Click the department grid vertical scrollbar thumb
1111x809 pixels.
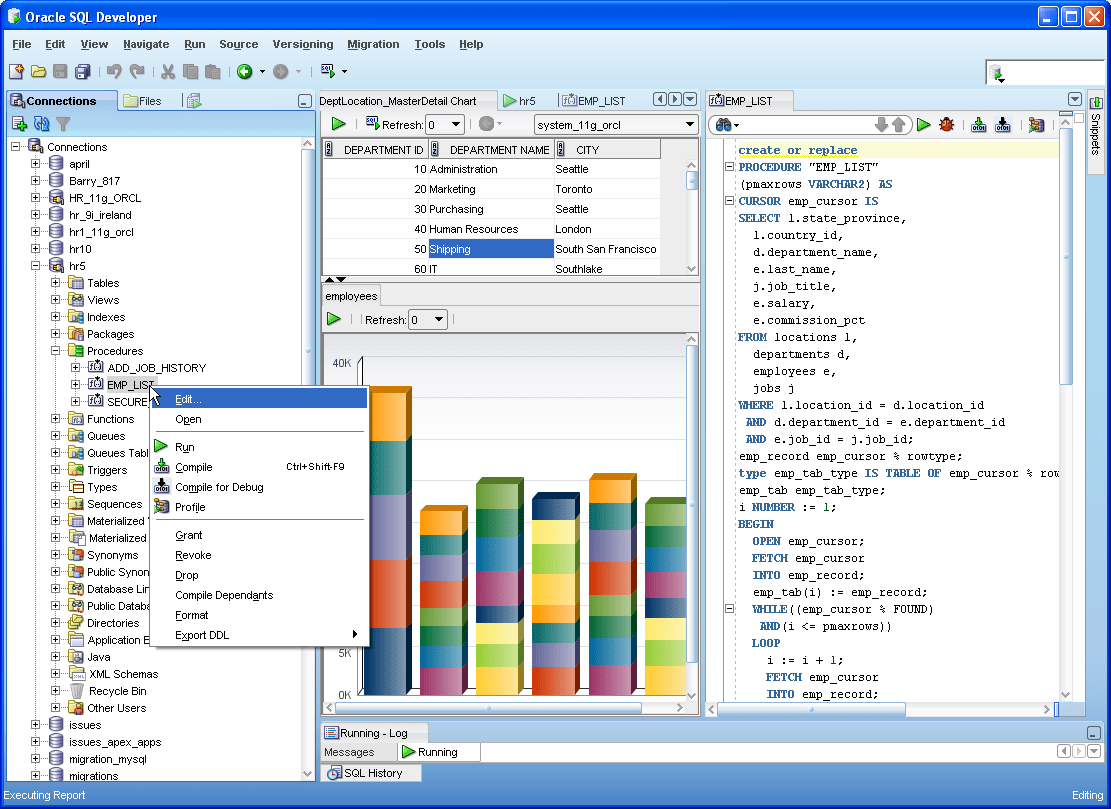pos(692,181)
